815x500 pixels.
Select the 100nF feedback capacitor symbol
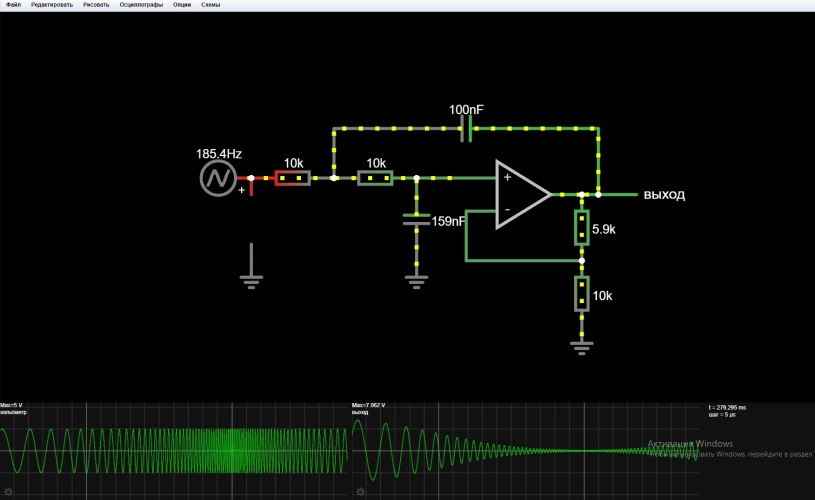466,128
